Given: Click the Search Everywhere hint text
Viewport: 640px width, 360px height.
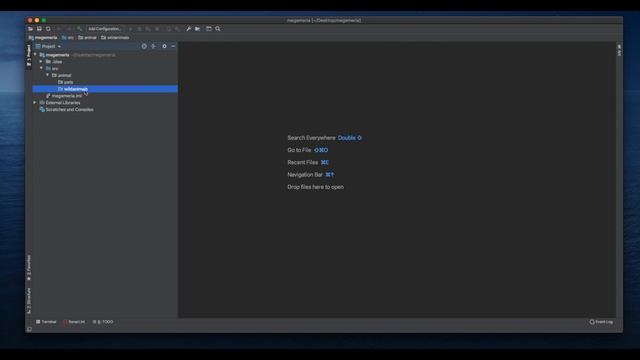Looking at the screenshot, I should (324, 138).
